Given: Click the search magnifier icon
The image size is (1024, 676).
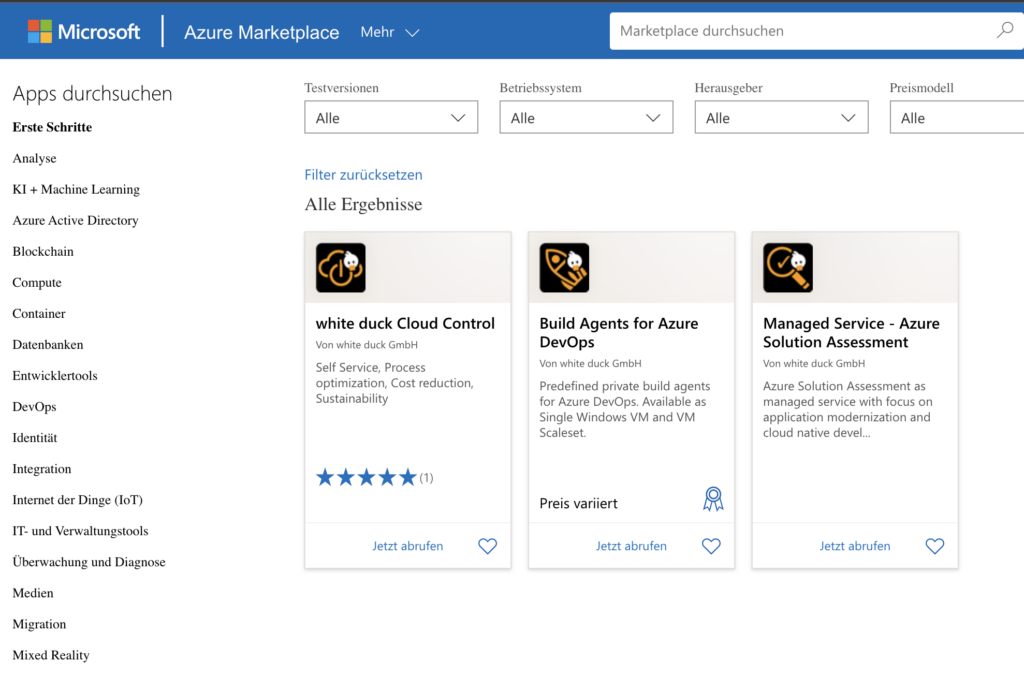Looking at the screenshot, I should 1004,30.
